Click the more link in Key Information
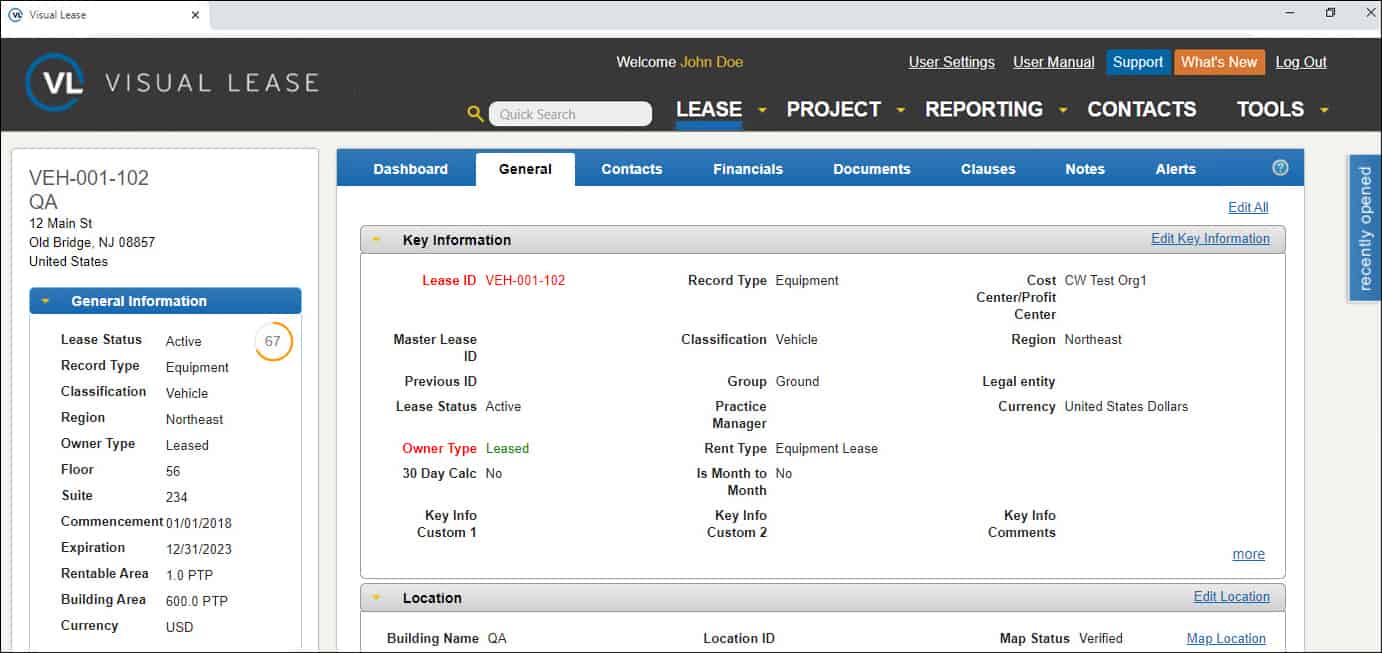This screenshot has height=653, width=1382. tap(1249, 554)
